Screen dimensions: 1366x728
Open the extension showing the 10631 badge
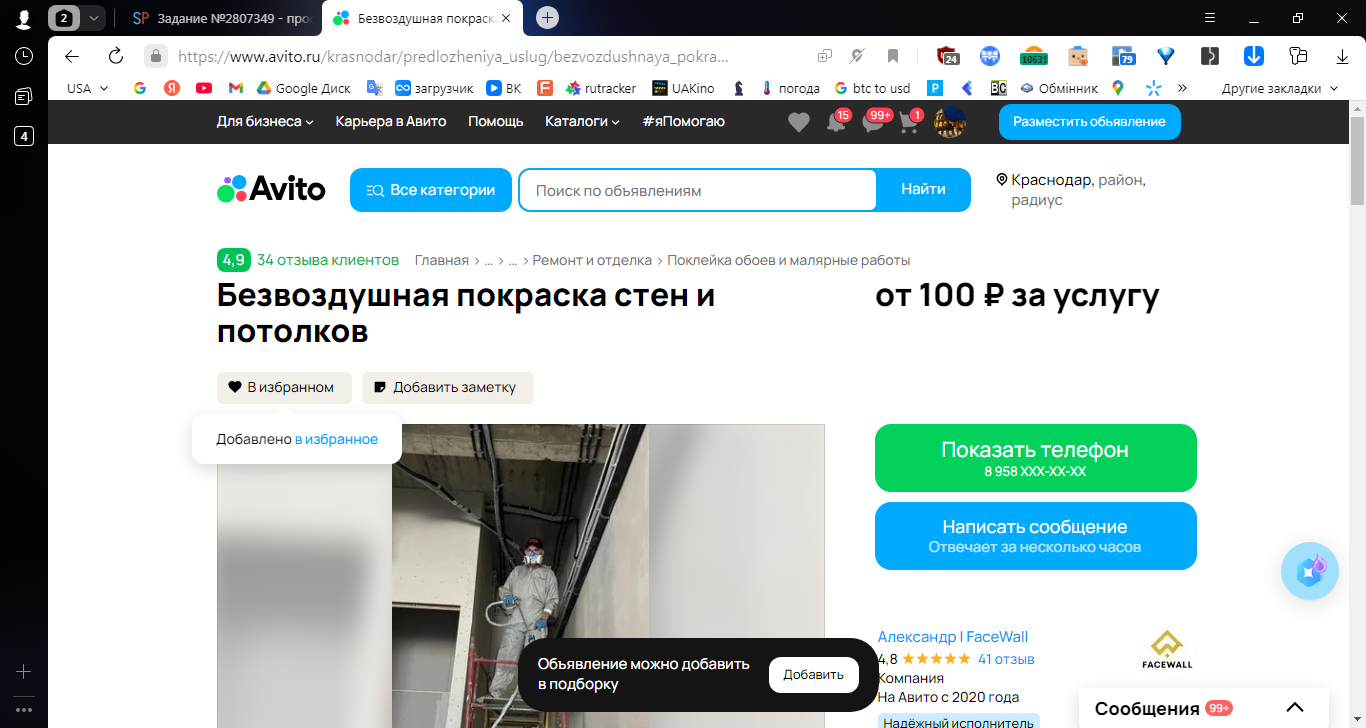click(1033, 56)
